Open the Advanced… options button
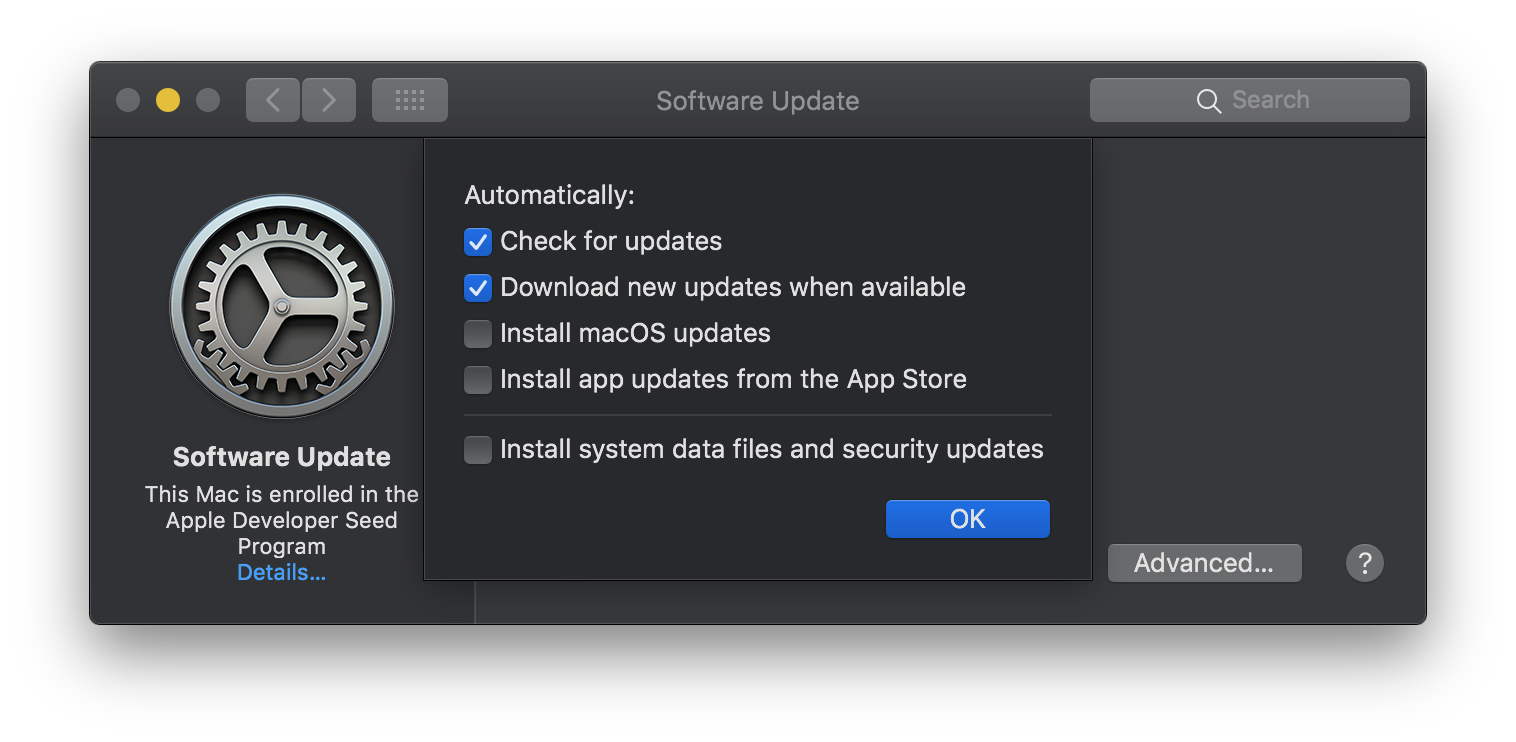Viewport: 1516px width, 742px height. [1204, 563]
